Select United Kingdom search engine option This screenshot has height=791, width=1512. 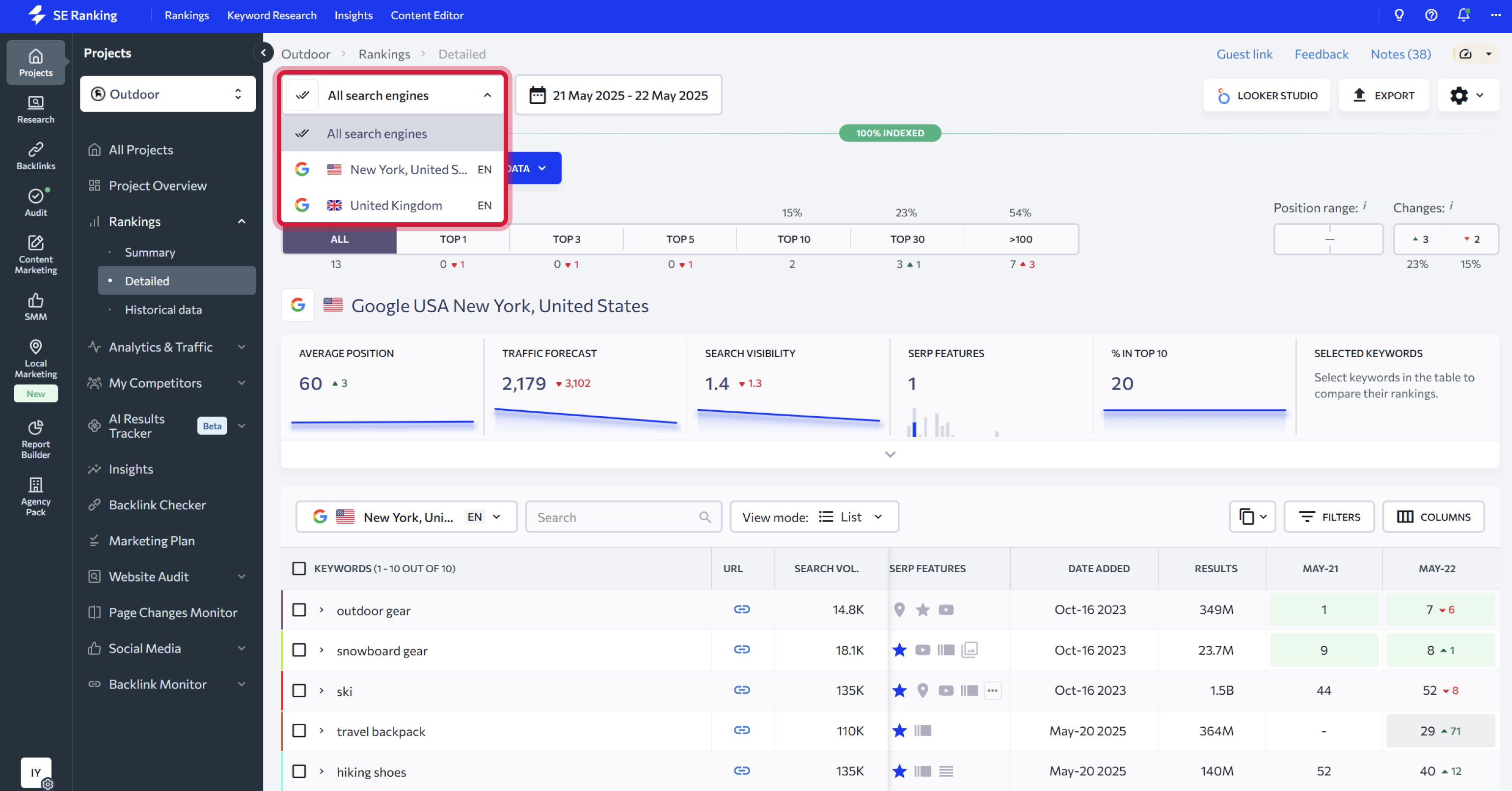[393, 206]
